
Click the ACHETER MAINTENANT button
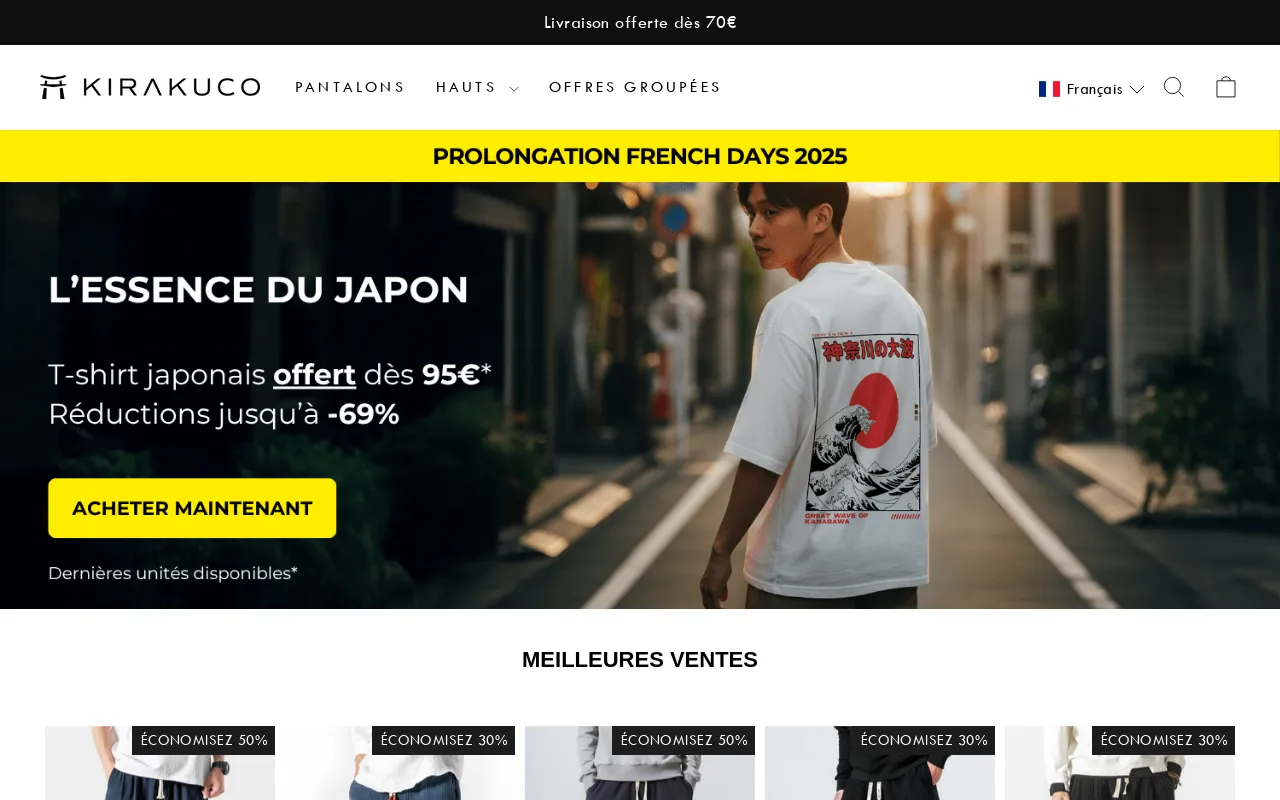pyautogui.click(x=192, y=508)
